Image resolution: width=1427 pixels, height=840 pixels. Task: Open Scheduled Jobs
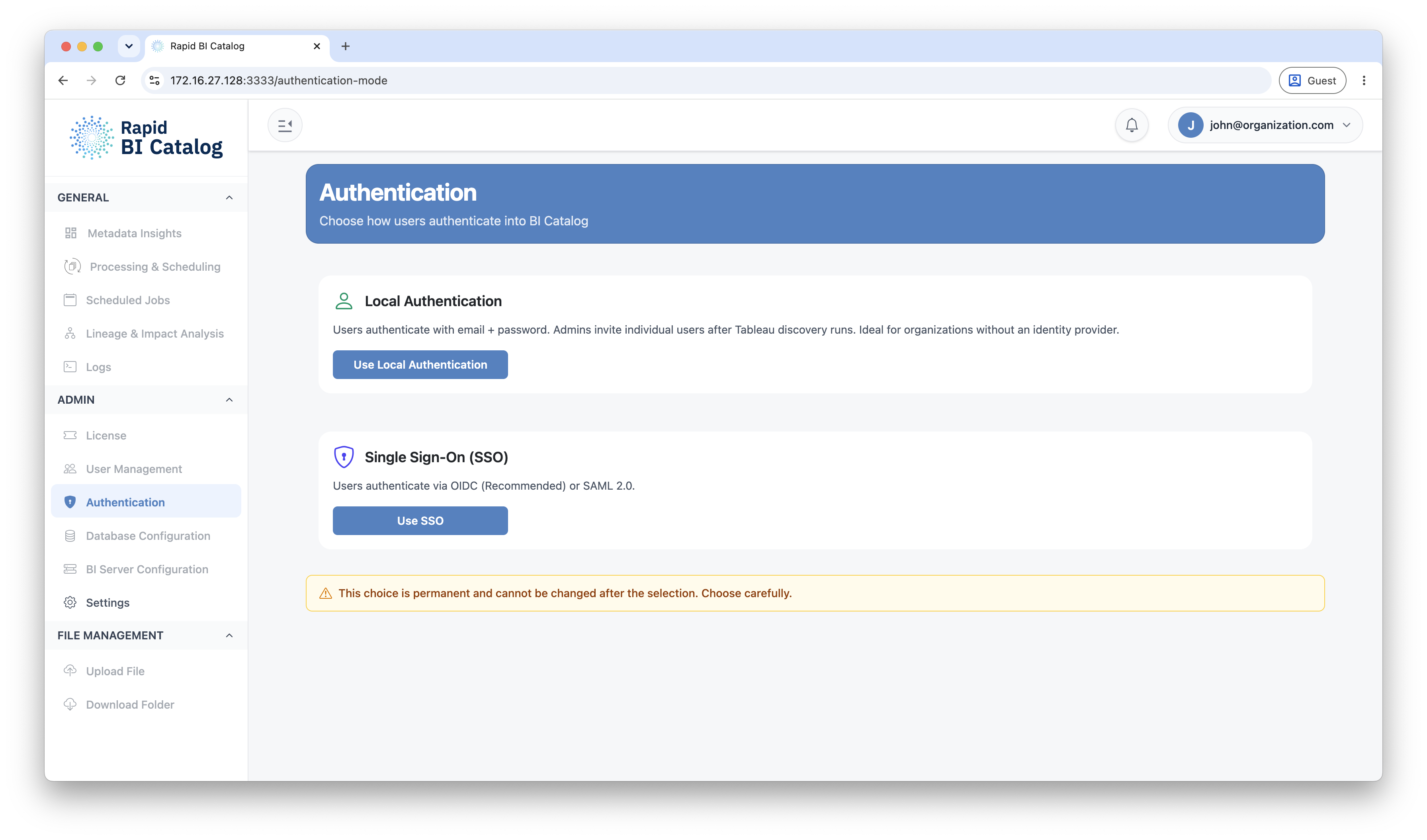(x=146, y=300)
